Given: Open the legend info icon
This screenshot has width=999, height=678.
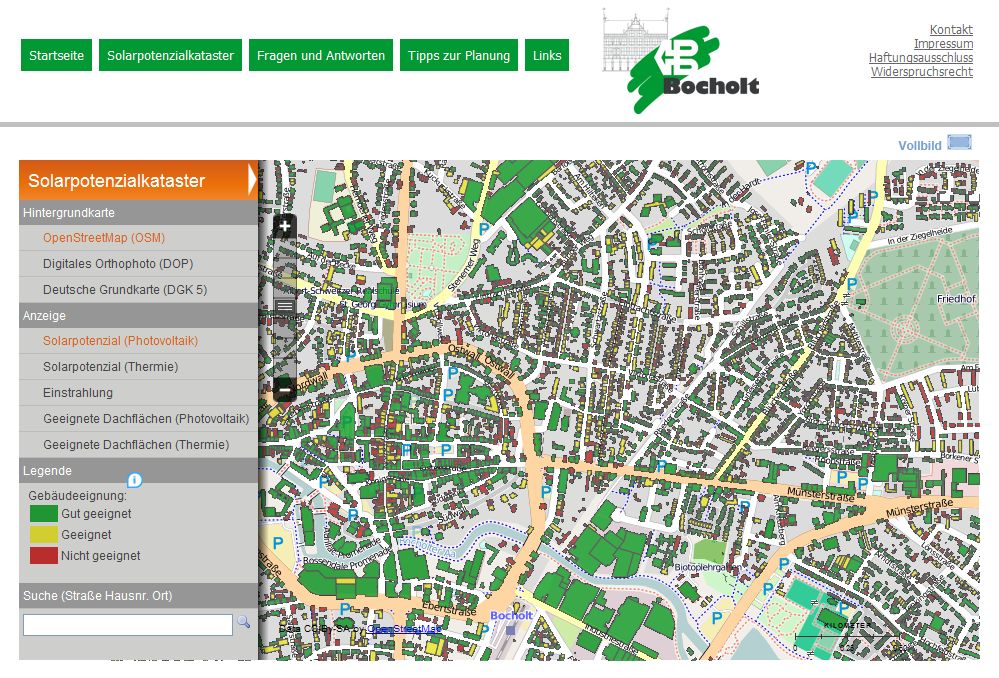Looking at the screenshot, I should tap(134, 480).
